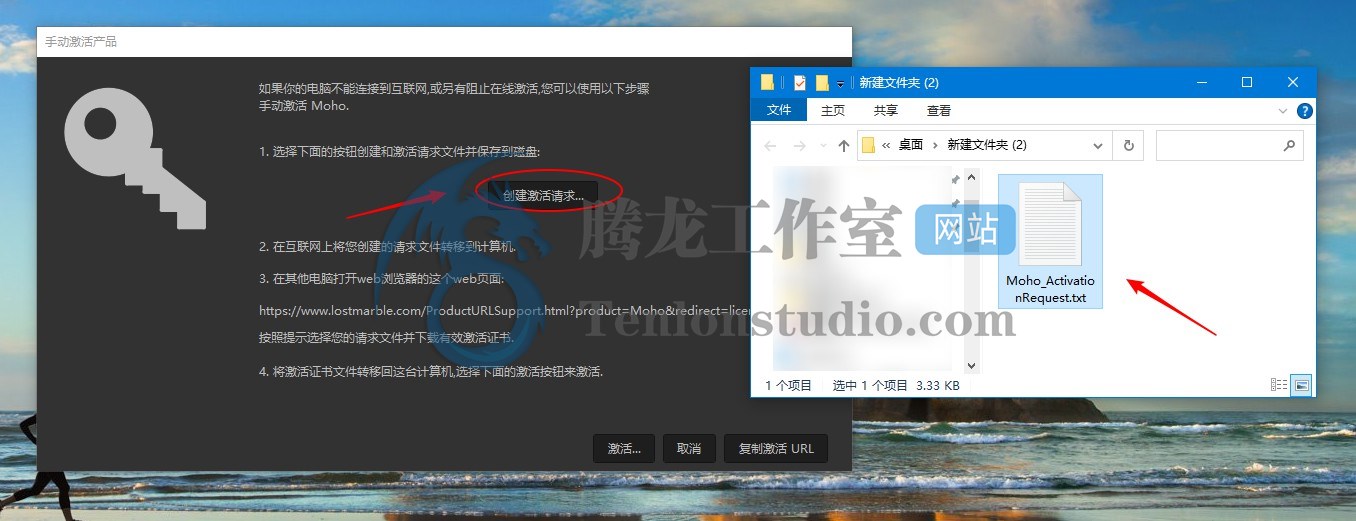Switch to large icons view
Viewport: 1356px width, 521px height.
(1301, 385)
